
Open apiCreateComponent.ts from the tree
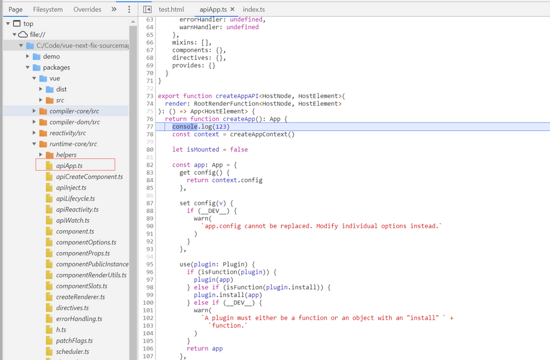89,176
